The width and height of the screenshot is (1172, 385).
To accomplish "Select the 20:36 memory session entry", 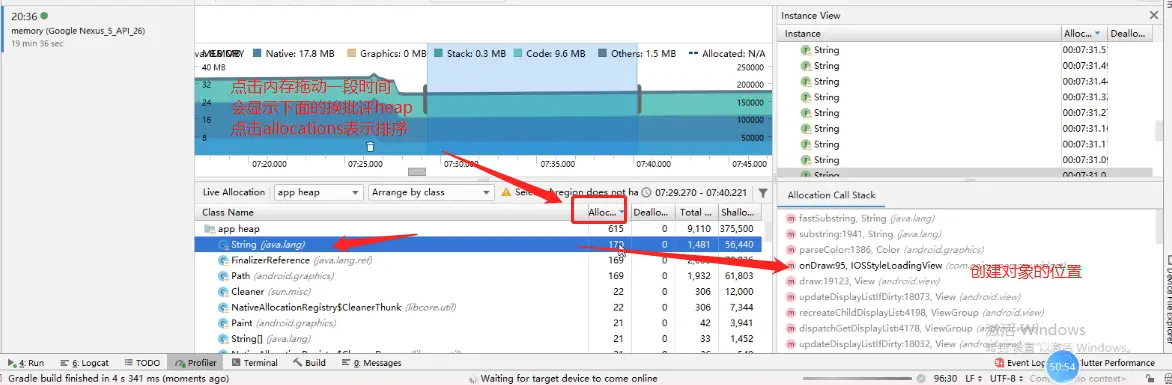I will (x=97, y=29).
